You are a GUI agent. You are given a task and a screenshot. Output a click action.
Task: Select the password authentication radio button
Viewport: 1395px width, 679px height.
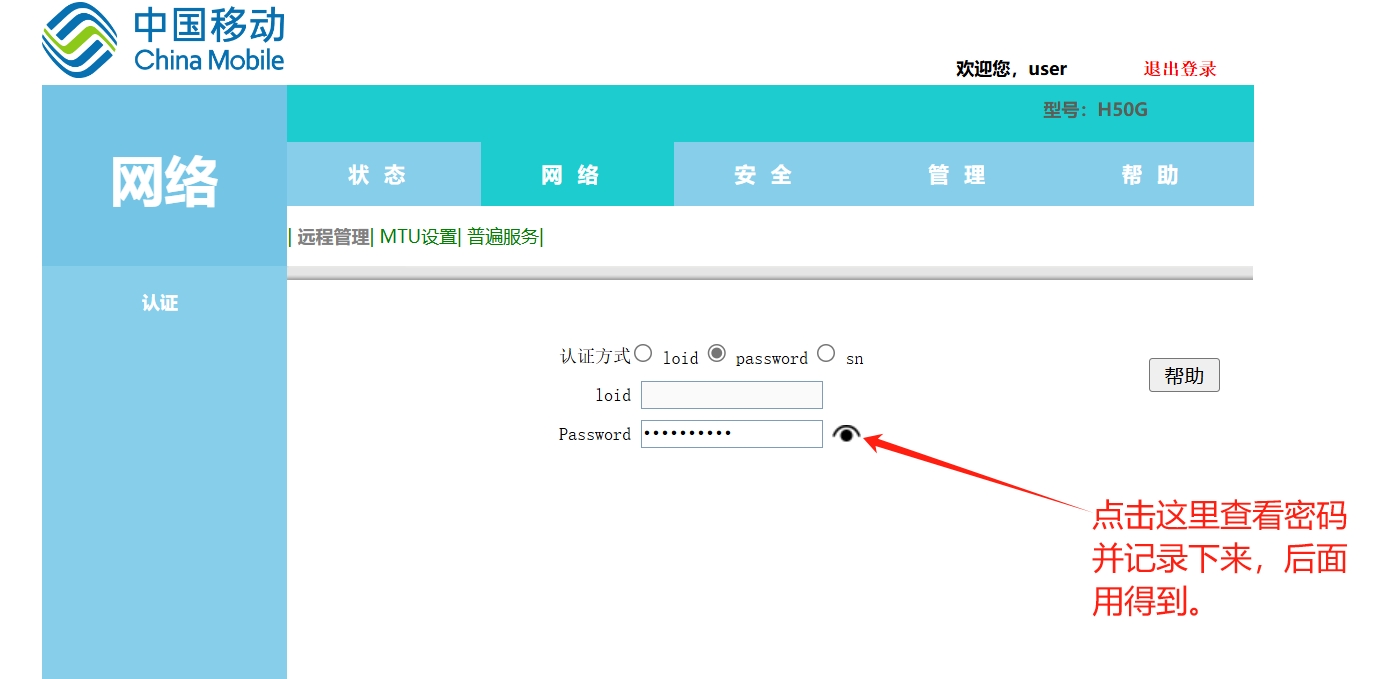716,353
